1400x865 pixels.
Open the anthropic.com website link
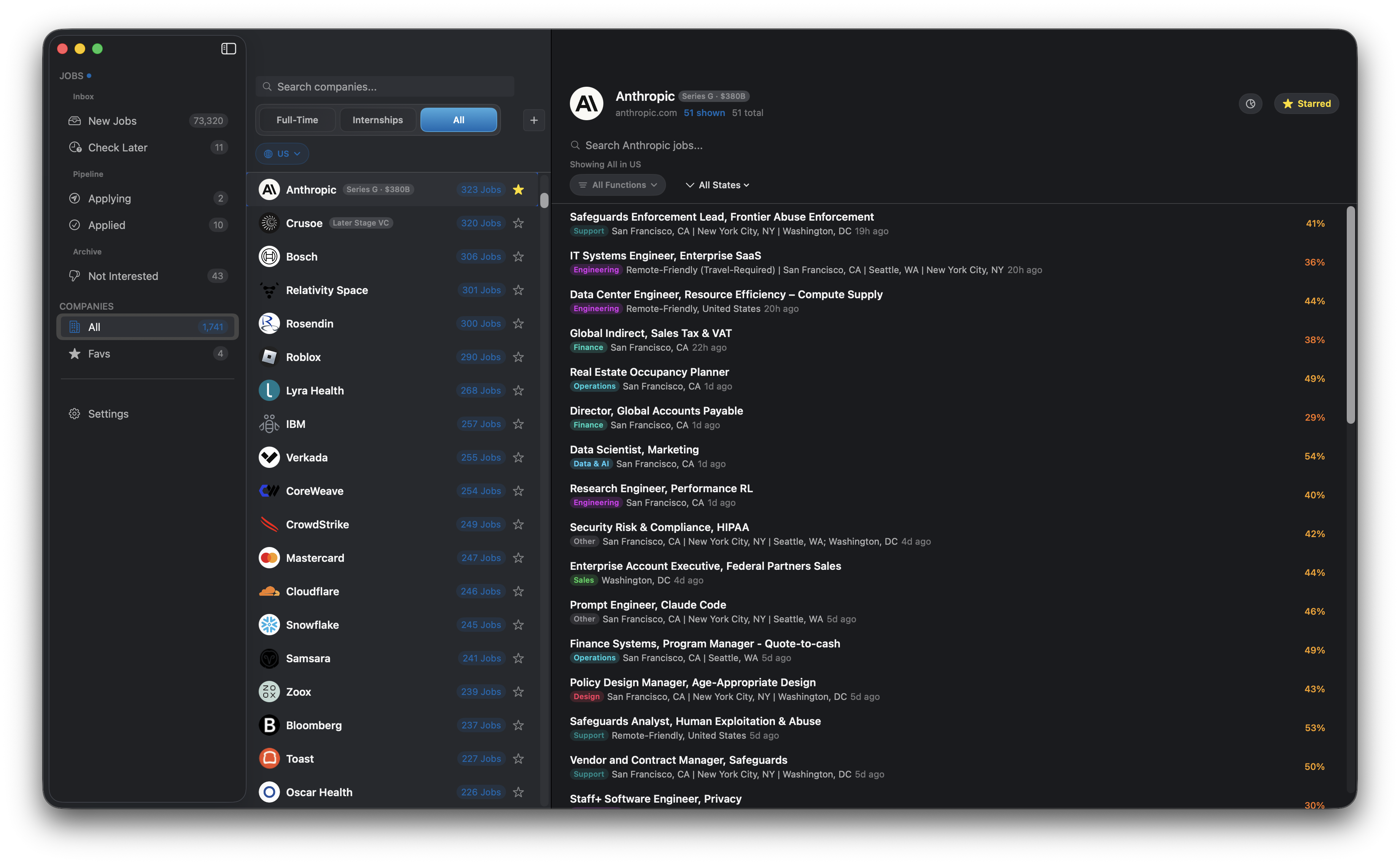click(x=646, y=113)
